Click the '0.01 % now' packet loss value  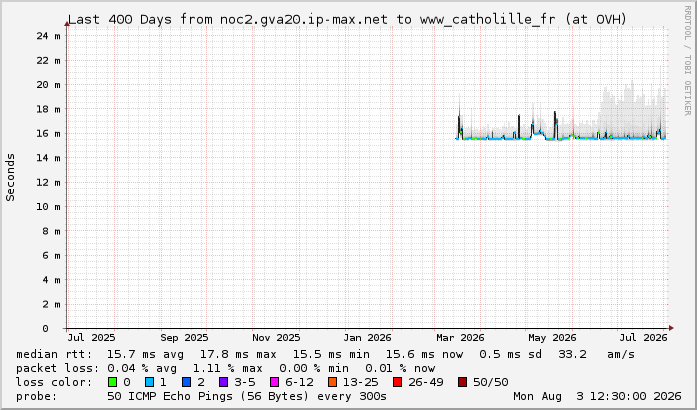[x=400, y=369]
